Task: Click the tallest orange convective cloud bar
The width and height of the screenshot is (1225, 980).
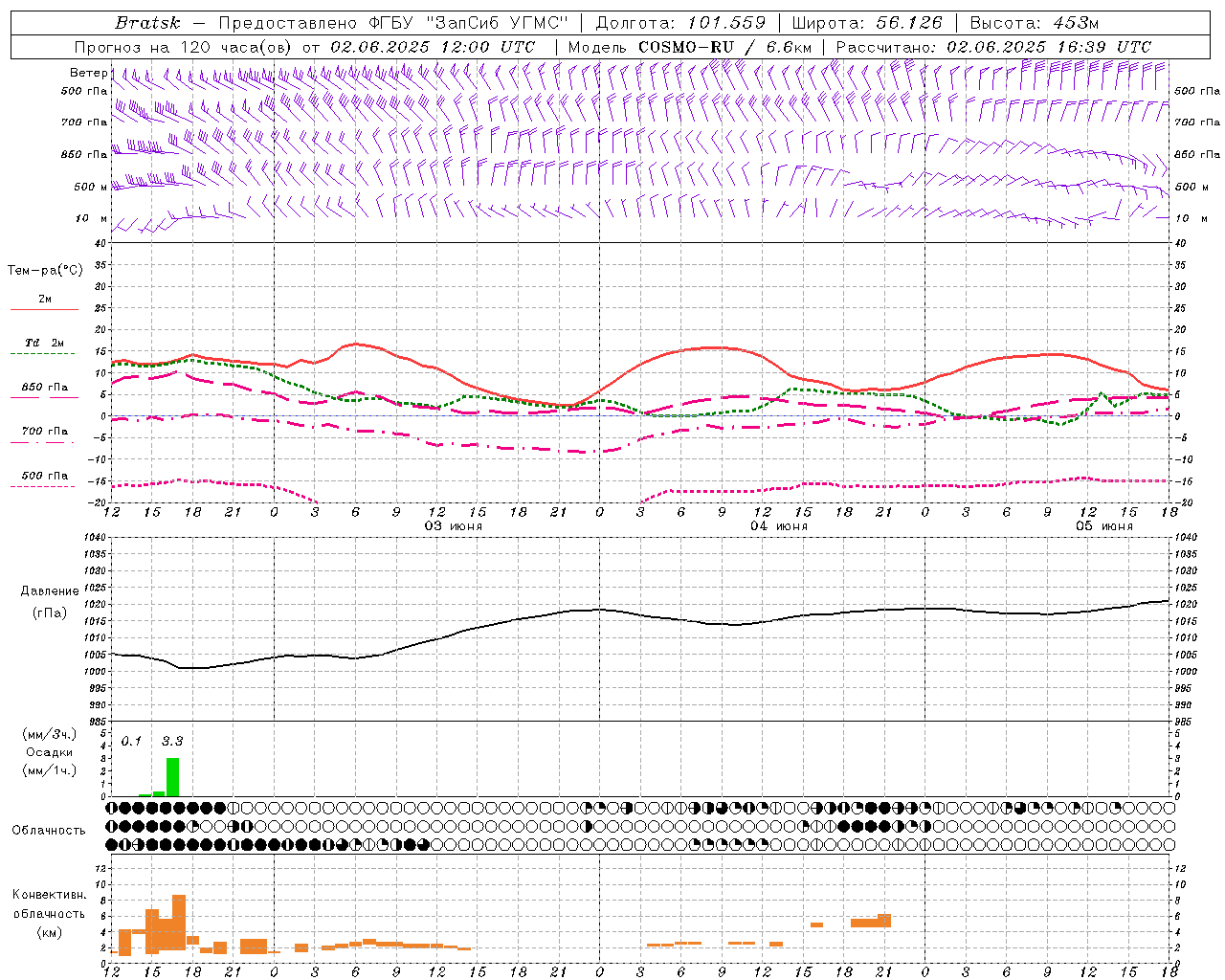Action: point(179,923)
